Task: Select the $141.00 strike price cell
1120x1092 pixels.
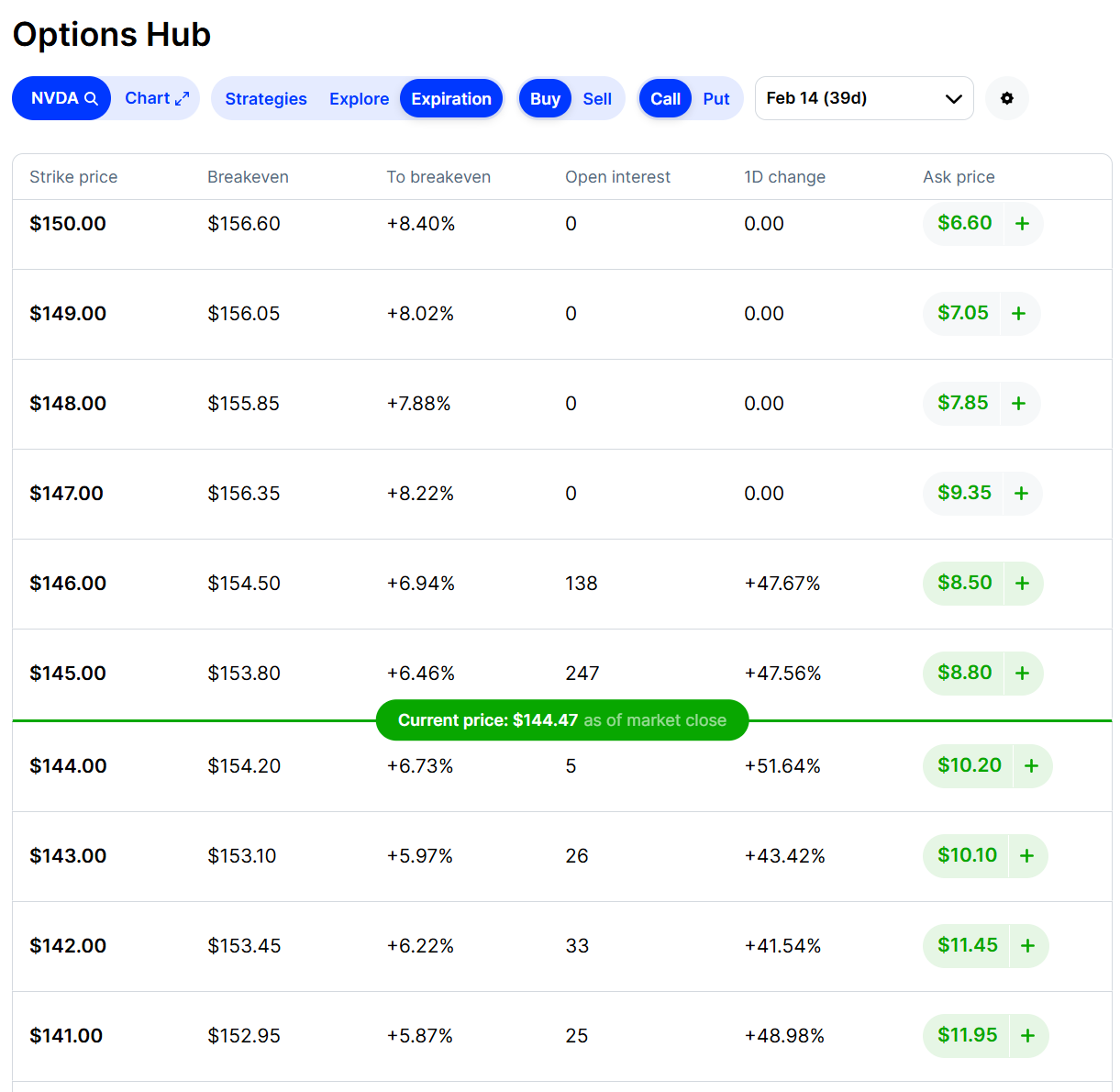Action: point(66,1035)
